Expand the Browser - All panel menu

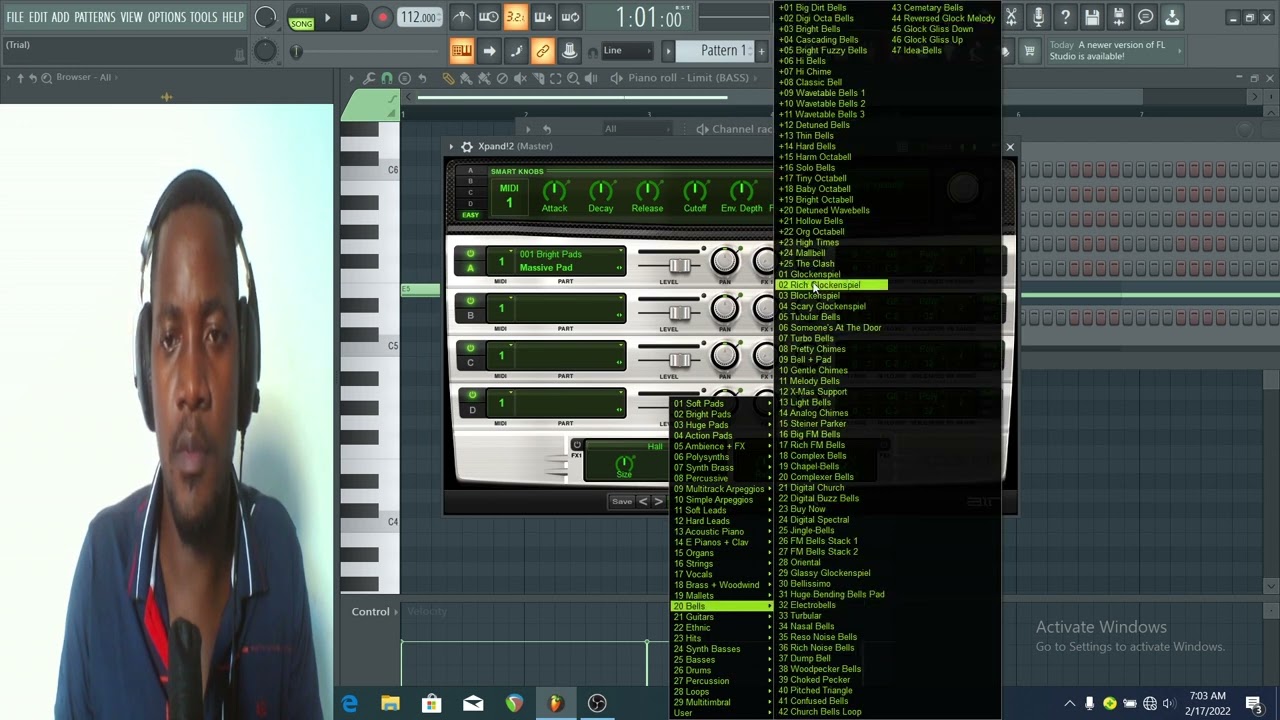8,77
